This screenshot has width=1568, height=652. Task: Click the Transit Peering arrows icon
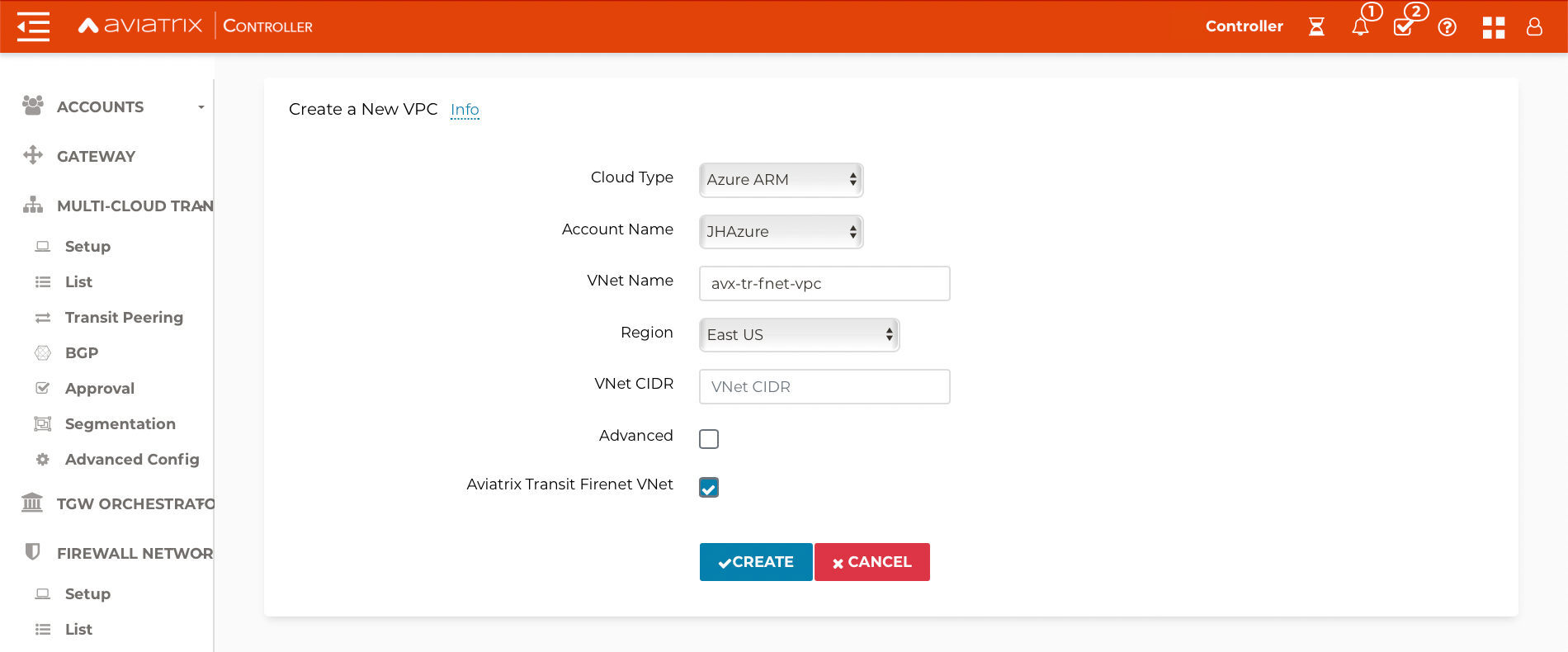[x=43, y=318]
